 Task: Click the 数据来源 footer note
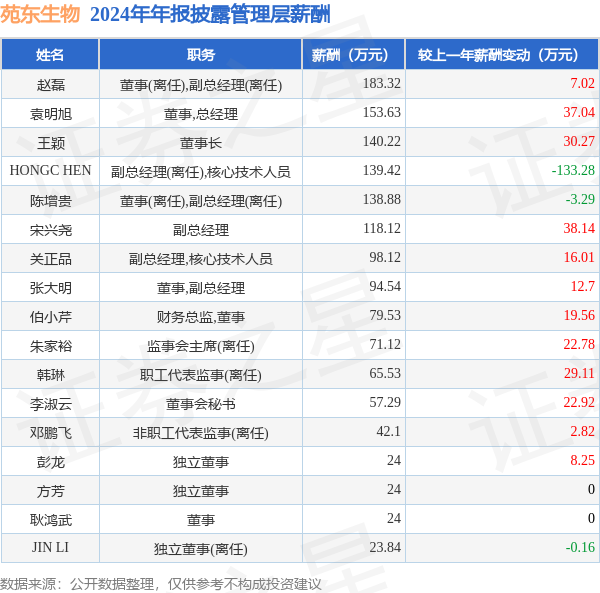[161, 584]
